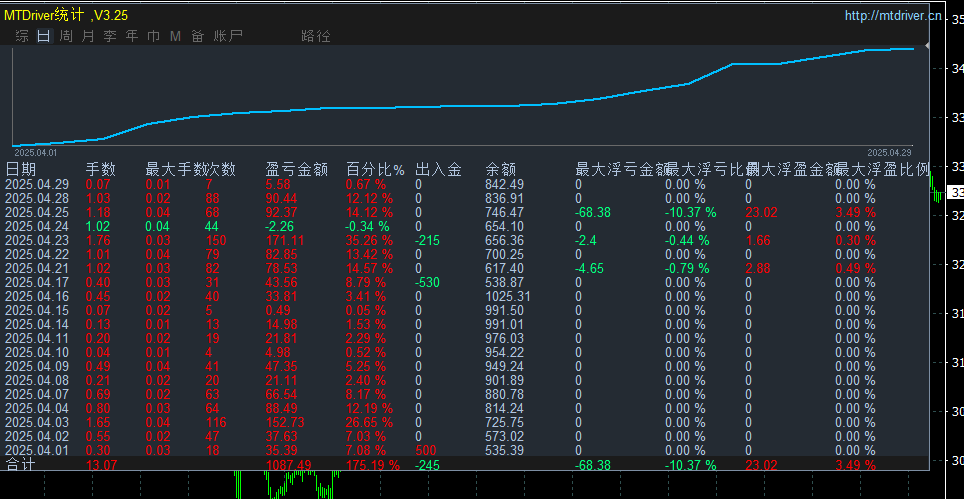Select the 2025.04.28 date row
The image size is (964, 499).
(37, 198)
